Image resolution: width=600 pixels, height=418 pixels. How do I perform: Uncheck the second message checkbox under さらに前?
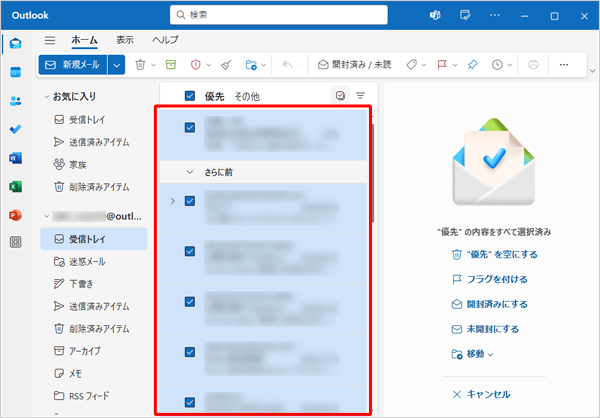tap(190, 251)
